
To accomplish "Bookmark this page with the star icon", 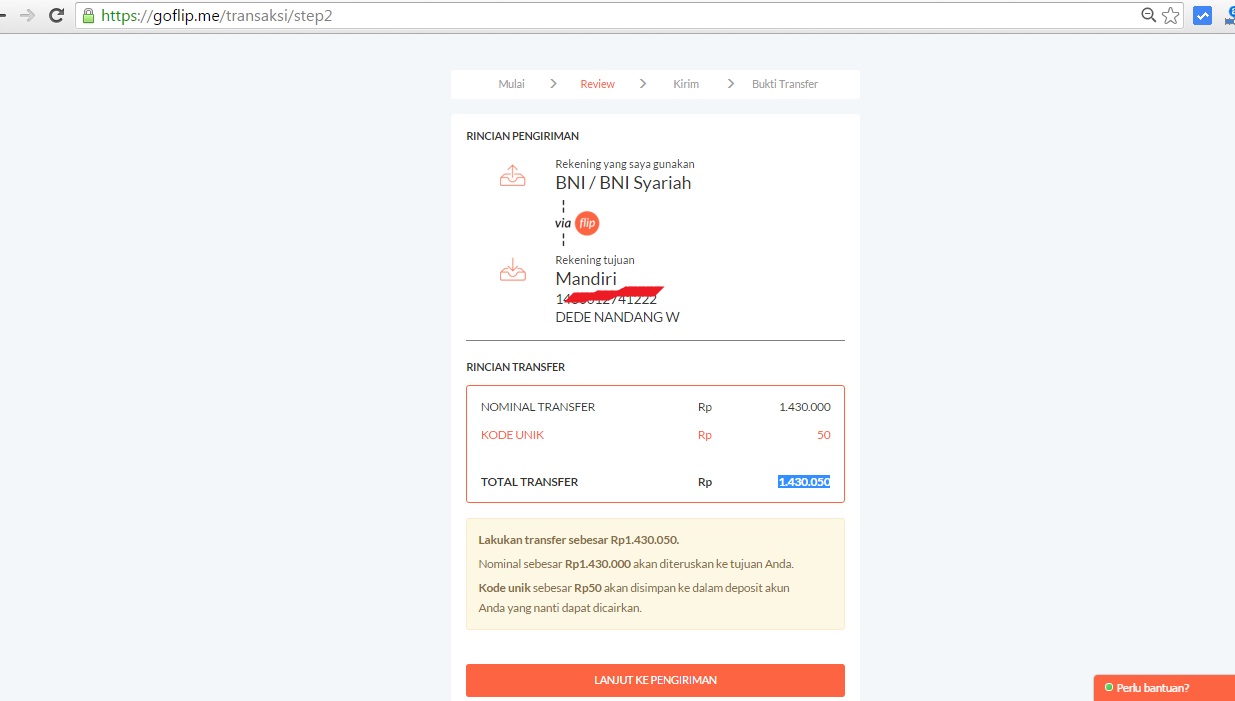I will point(1171,15).
